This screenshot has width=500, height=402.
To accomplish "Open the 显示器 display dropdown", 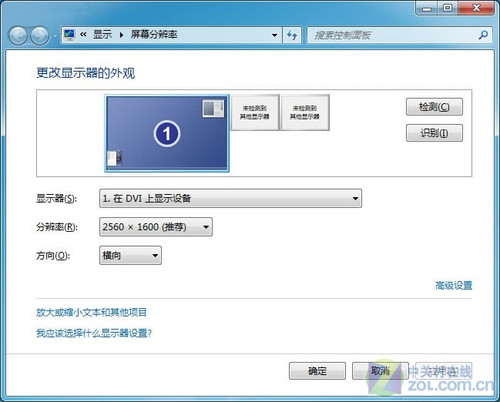I will 230,198.
